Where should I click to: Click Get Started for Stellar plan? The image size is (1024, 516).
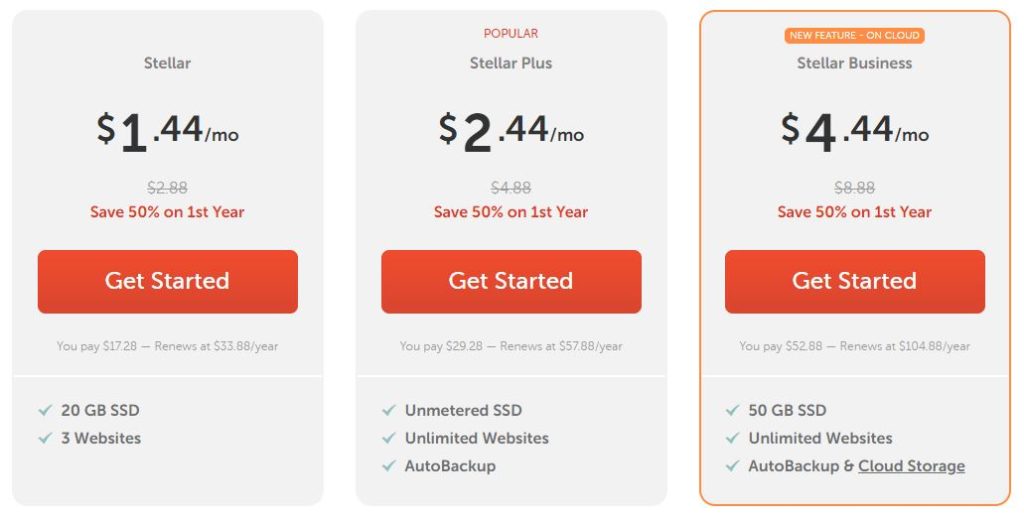(x=168, y=282)
